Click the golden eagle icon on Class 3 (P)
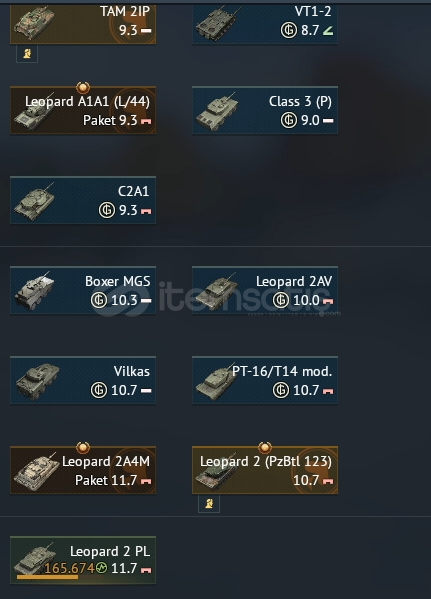The height and width of the screenshot is (599, 431). [x=289, y=120]
